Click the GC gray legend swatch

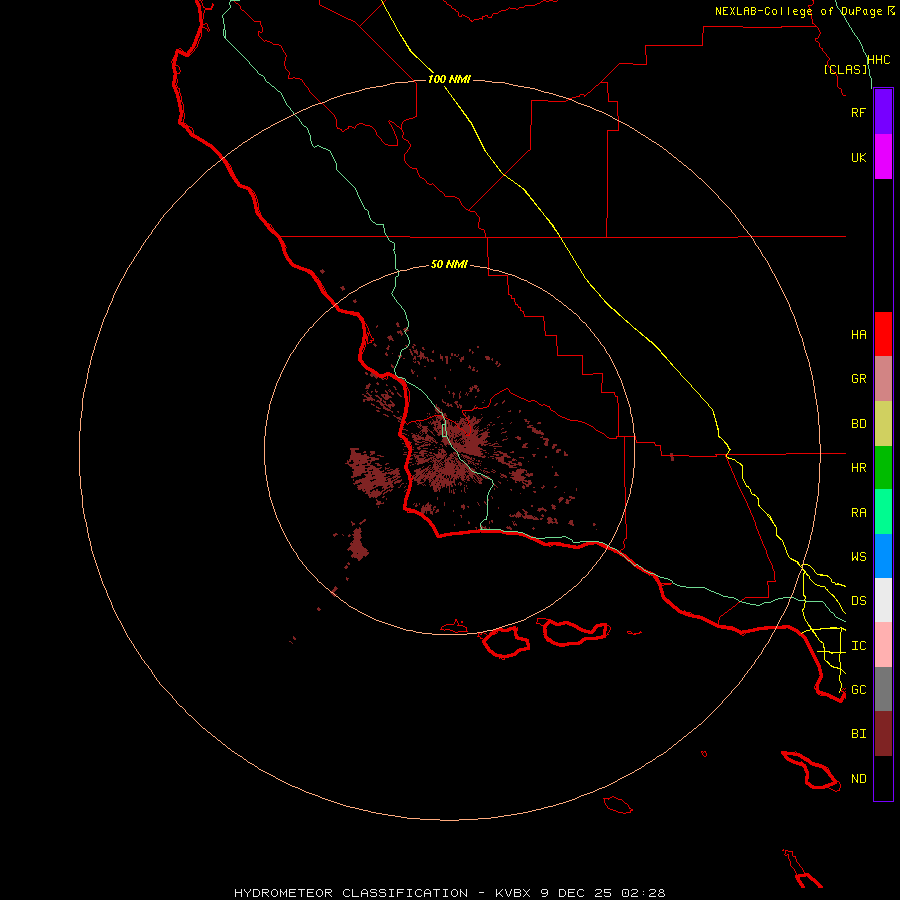[883, 689]
